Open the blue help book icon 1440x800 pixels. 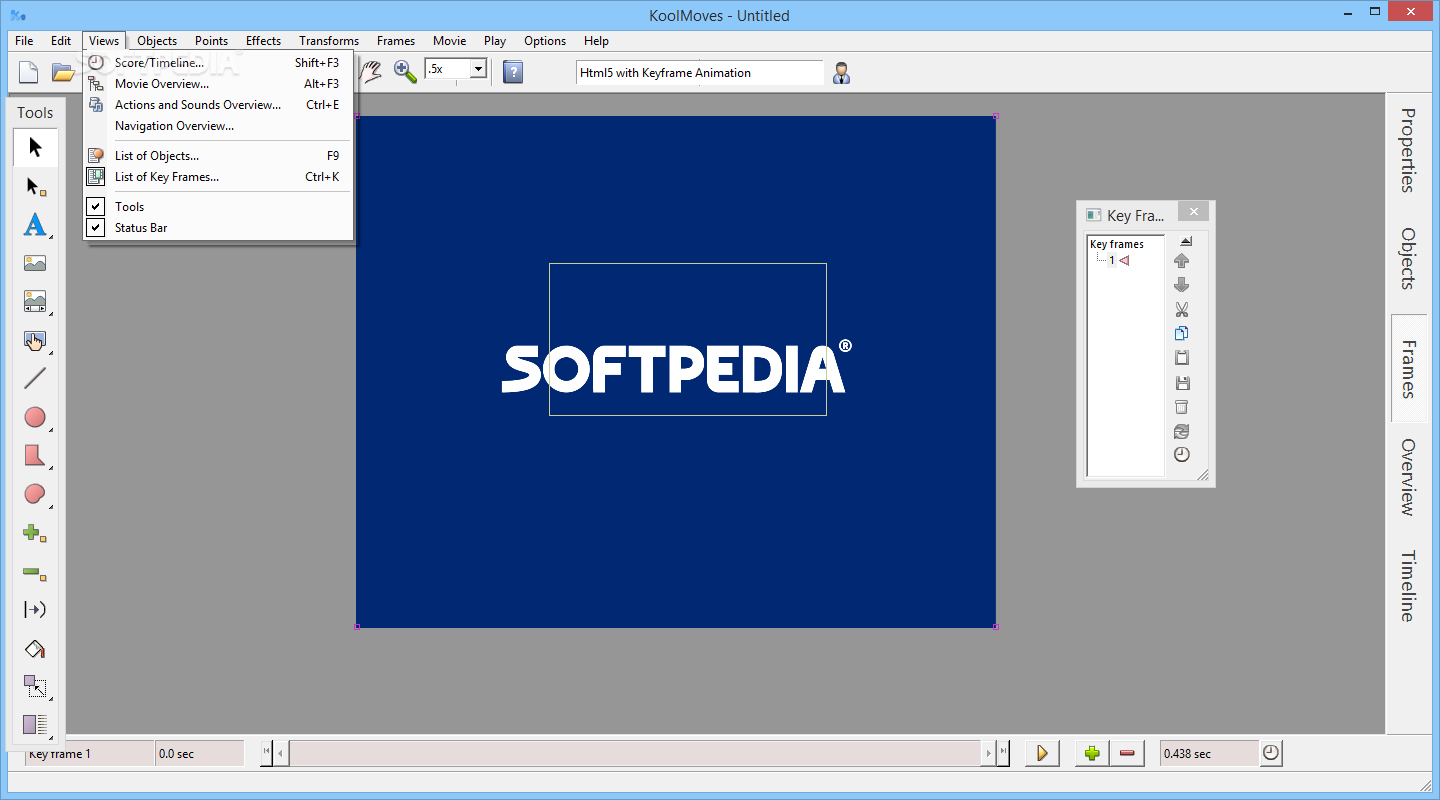point(513,72)
